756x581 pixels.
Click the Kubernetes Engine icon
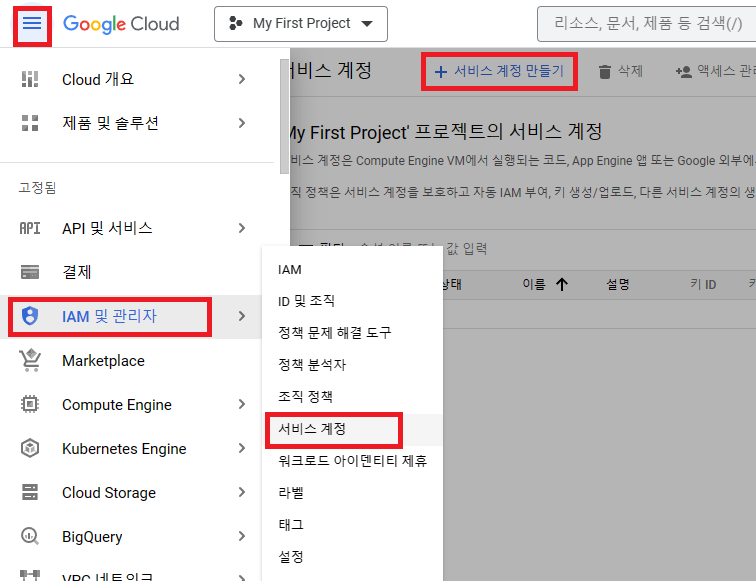pyautogui.click(x=30, y=449)
